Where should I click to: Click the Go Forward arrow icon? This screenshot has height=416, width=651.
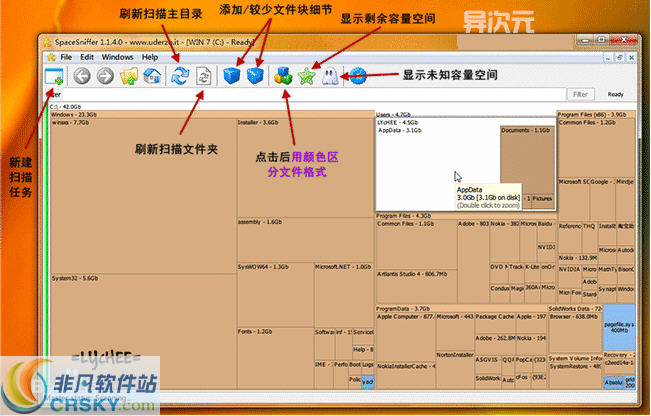click(105, 76)
